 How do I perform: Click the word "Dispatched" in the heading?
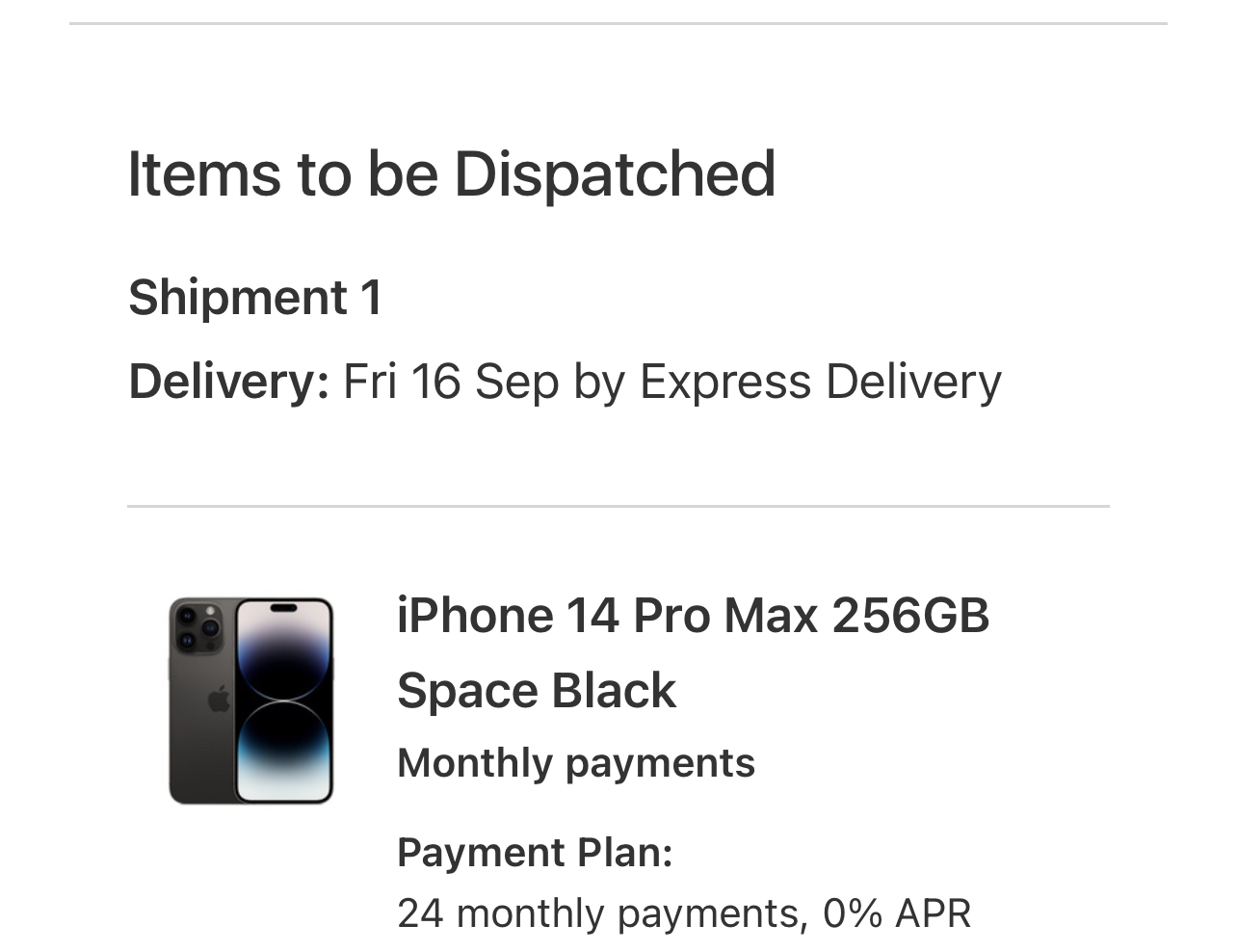(x=615, y=174)
